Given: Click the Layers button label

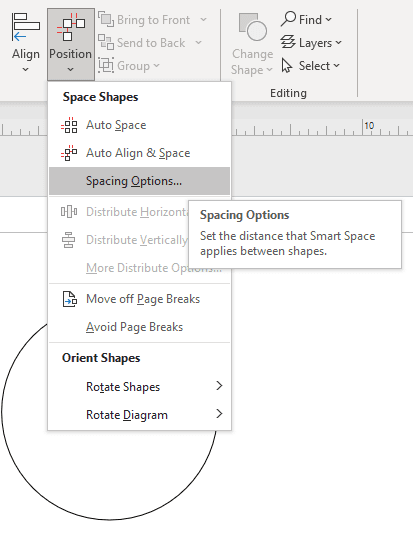Looking at the screenshot, I should coord(315,43).
